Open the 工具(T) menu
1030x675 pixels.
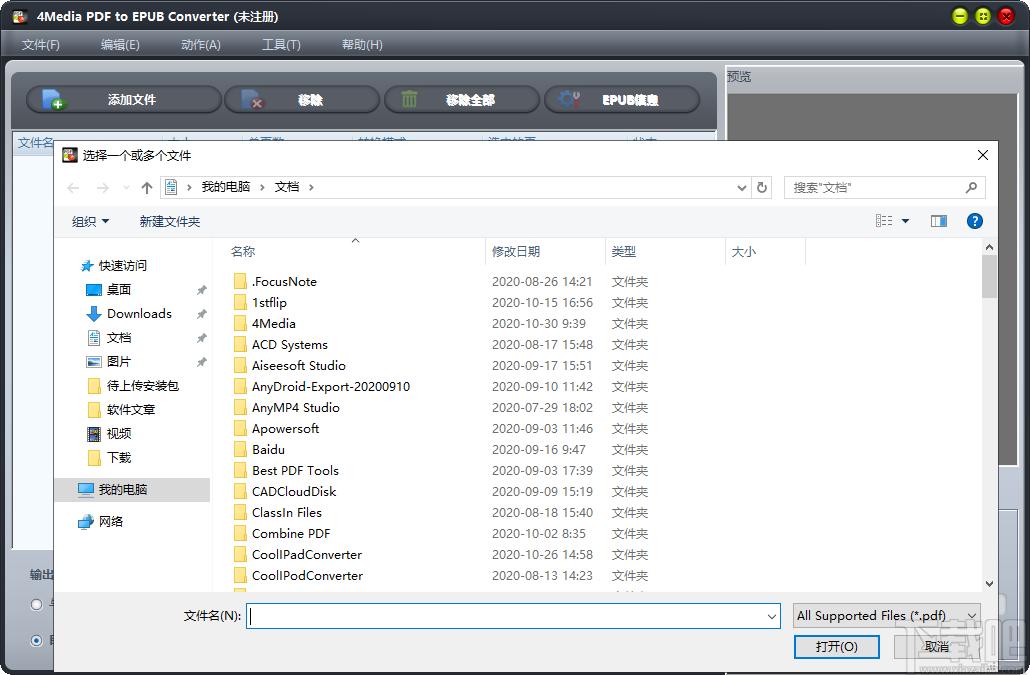click(281, 45)
